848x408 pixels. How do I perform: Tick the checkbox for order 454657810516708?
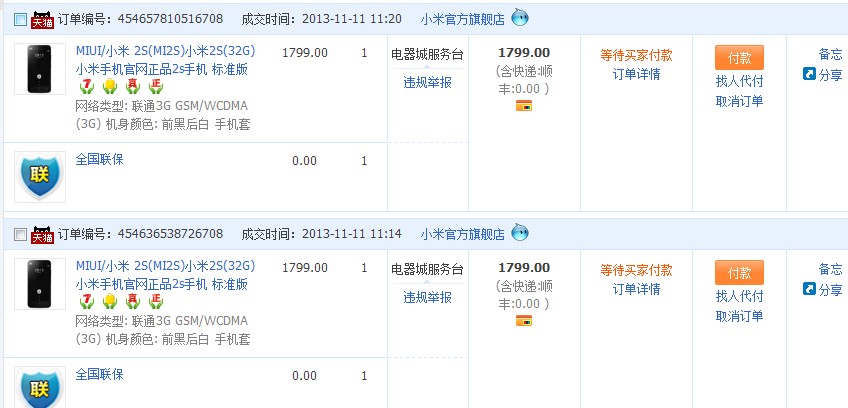(x=21, y=19)
